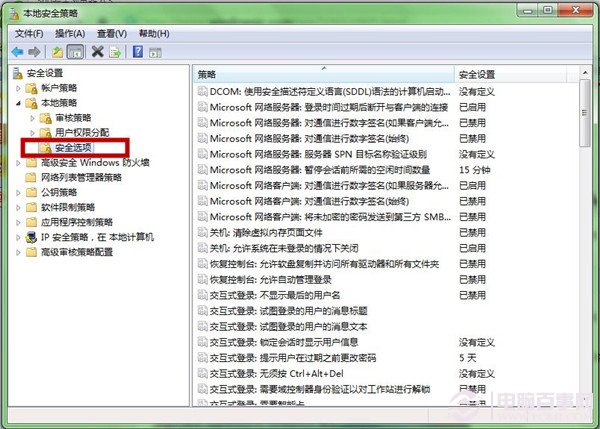Screen dimensions: 600x429
Task: Expand the 软件限制策略 tree node
Action: click(x=18, y=208)
